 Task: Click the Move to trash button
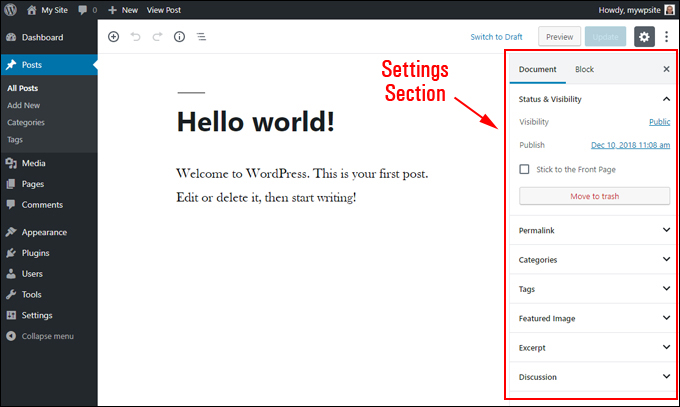(595, 196)
